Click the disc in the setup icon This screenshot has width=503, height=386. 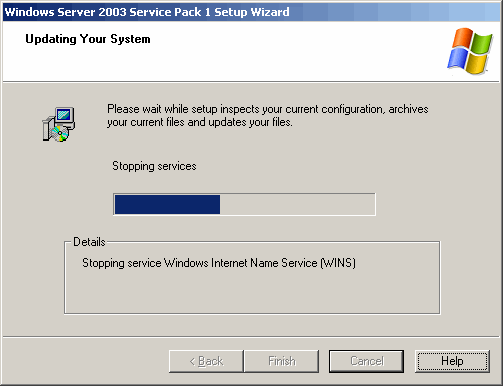pos(60,134)
